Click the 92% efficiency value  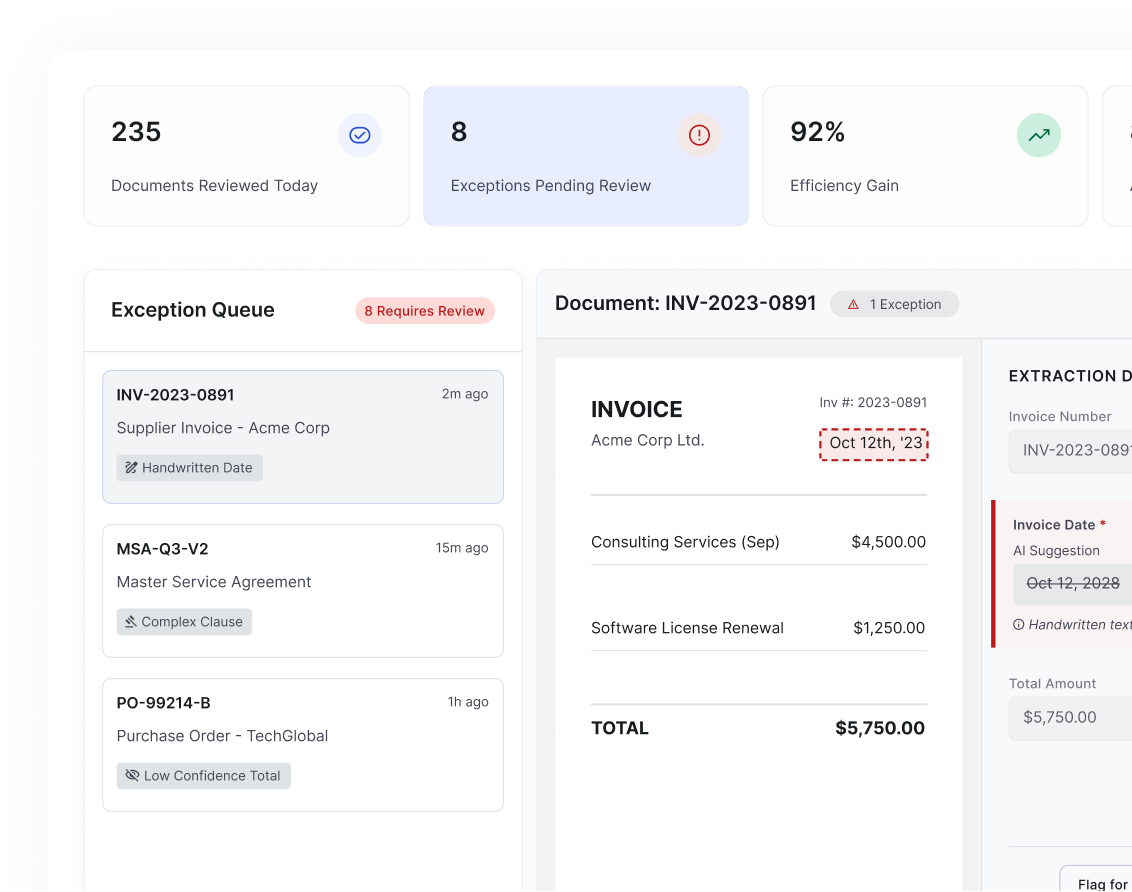817,132
